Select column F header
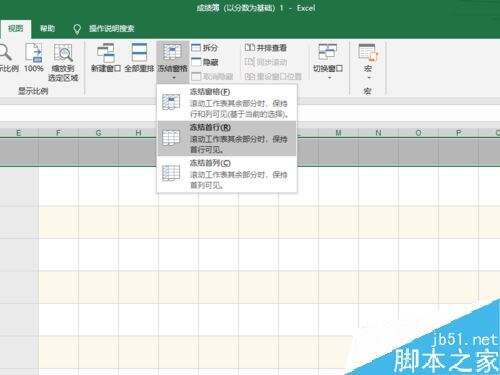The image size is (500, 375). [x=58, y=133]
